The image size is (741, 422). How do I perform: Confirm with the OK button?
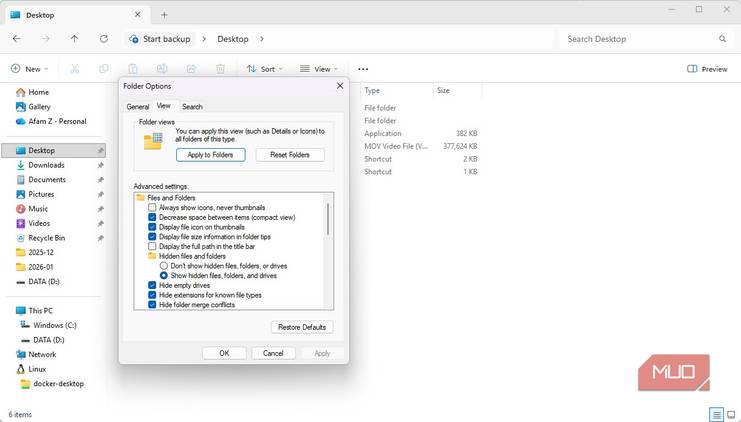(224, 353)
